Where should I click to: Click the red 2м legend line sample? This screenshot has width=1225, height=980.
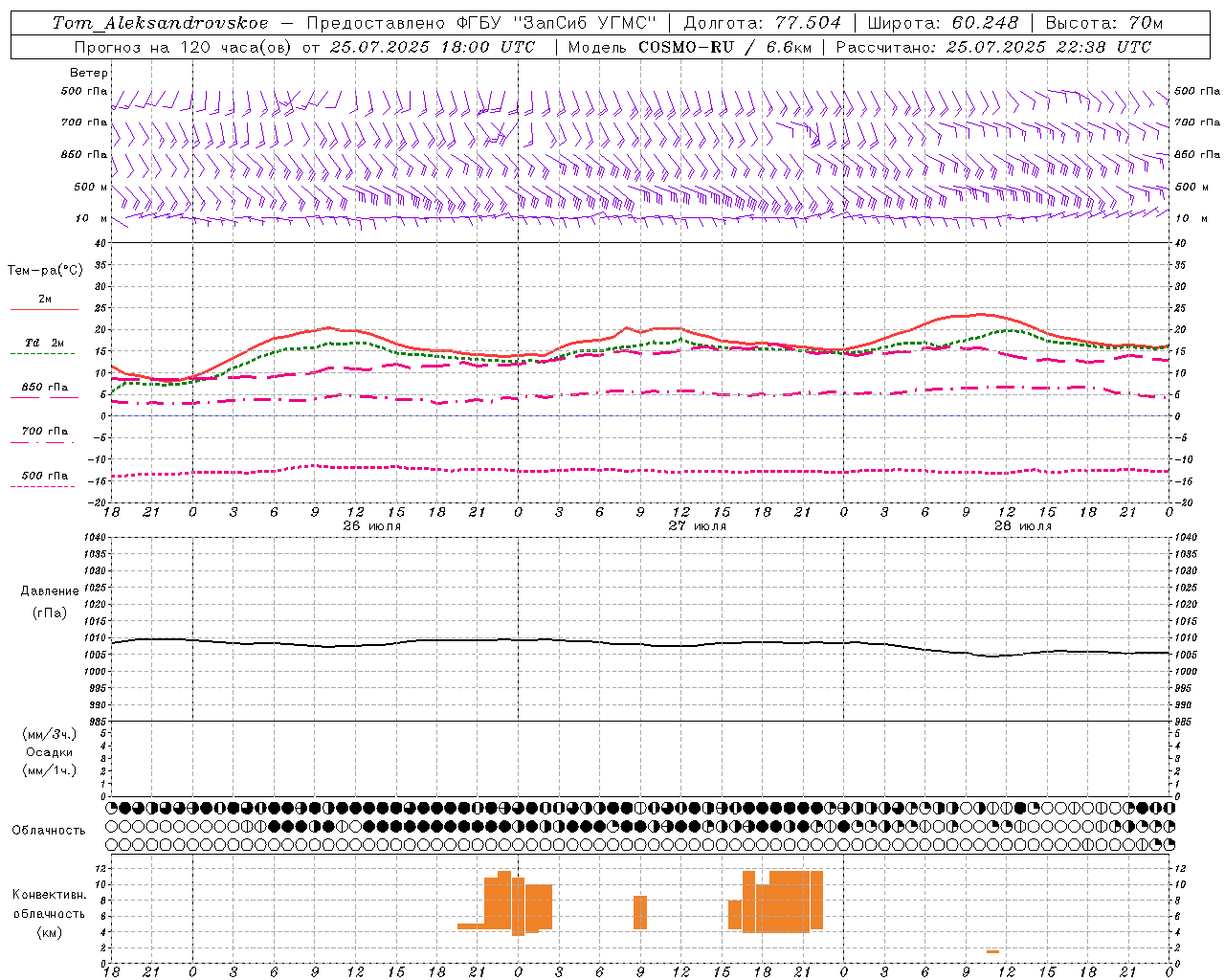[x=44, y=310]
